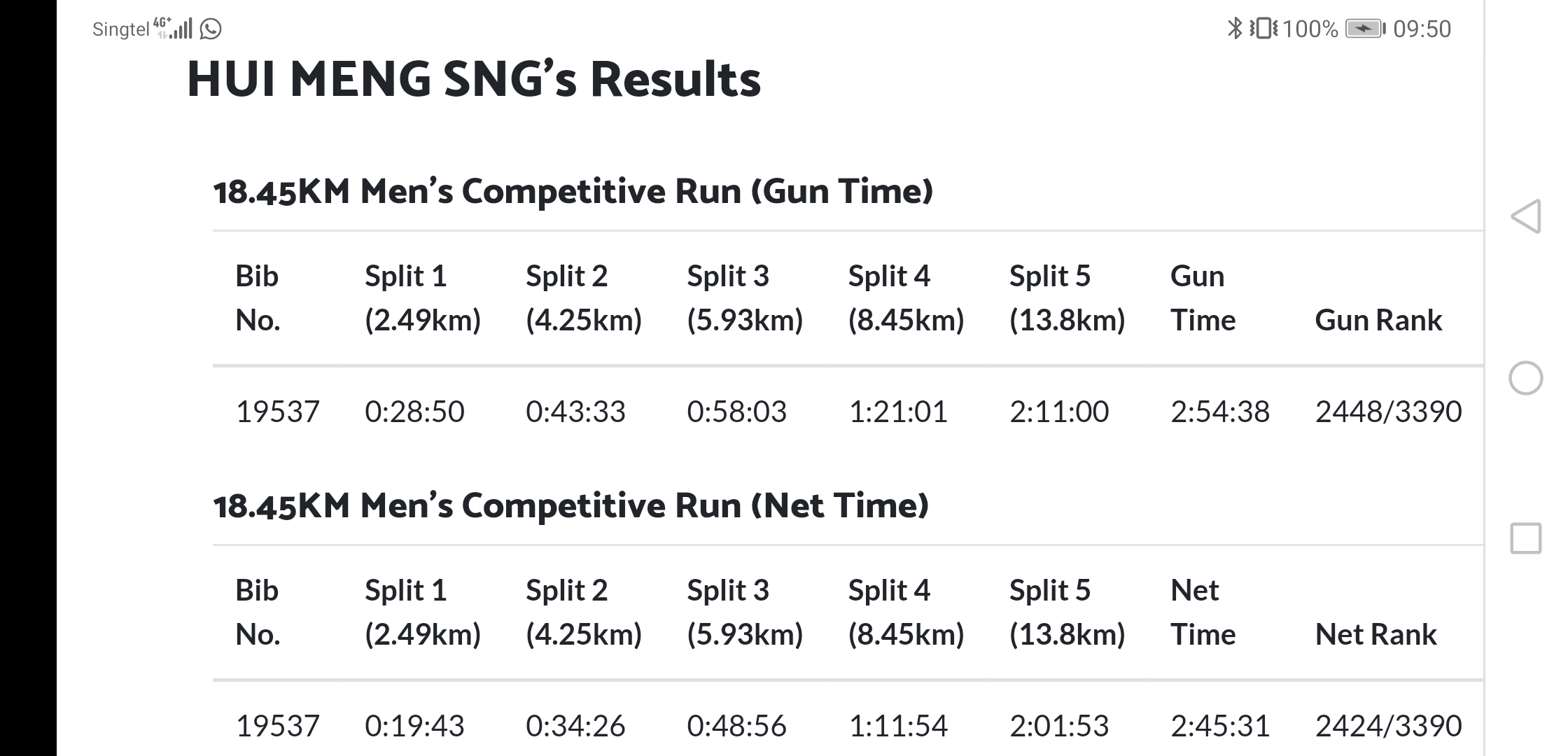1568x756 pixels.
Task: Select the Net Time value 2:45:31
Action: pyautogui.click(x=1220, y=726)
